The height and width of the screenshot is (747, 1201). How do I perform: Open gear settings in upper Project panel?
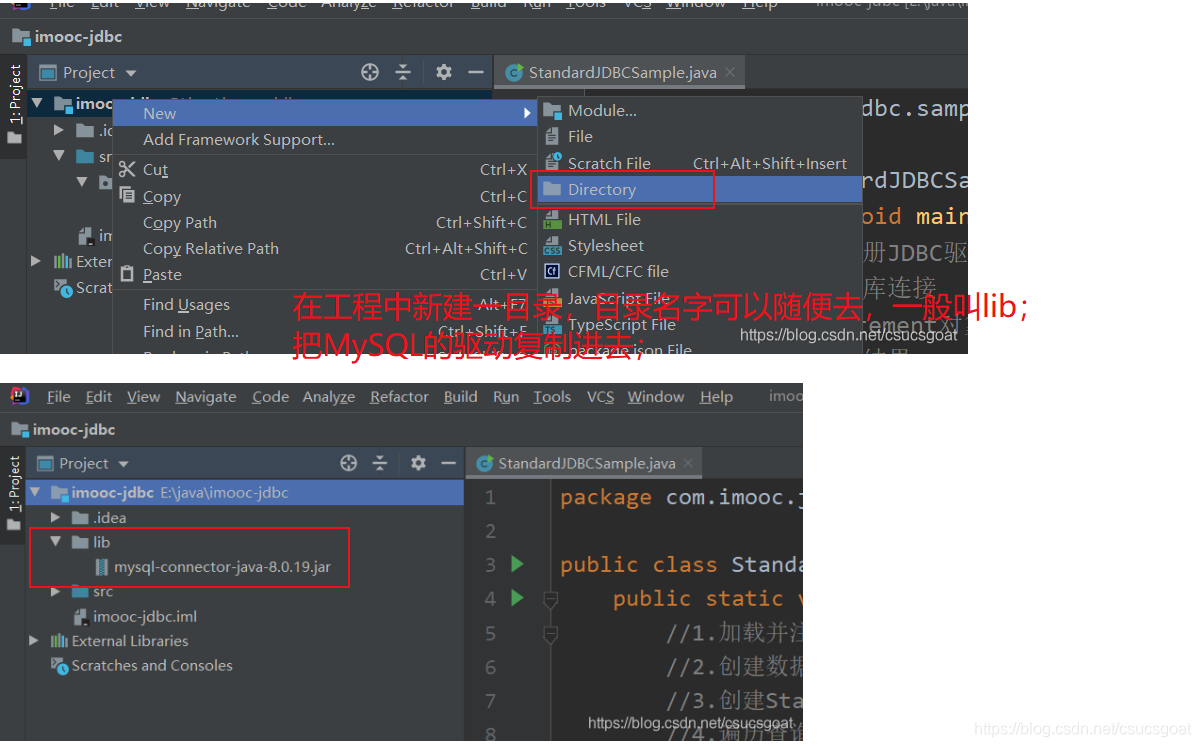(444, 72)
